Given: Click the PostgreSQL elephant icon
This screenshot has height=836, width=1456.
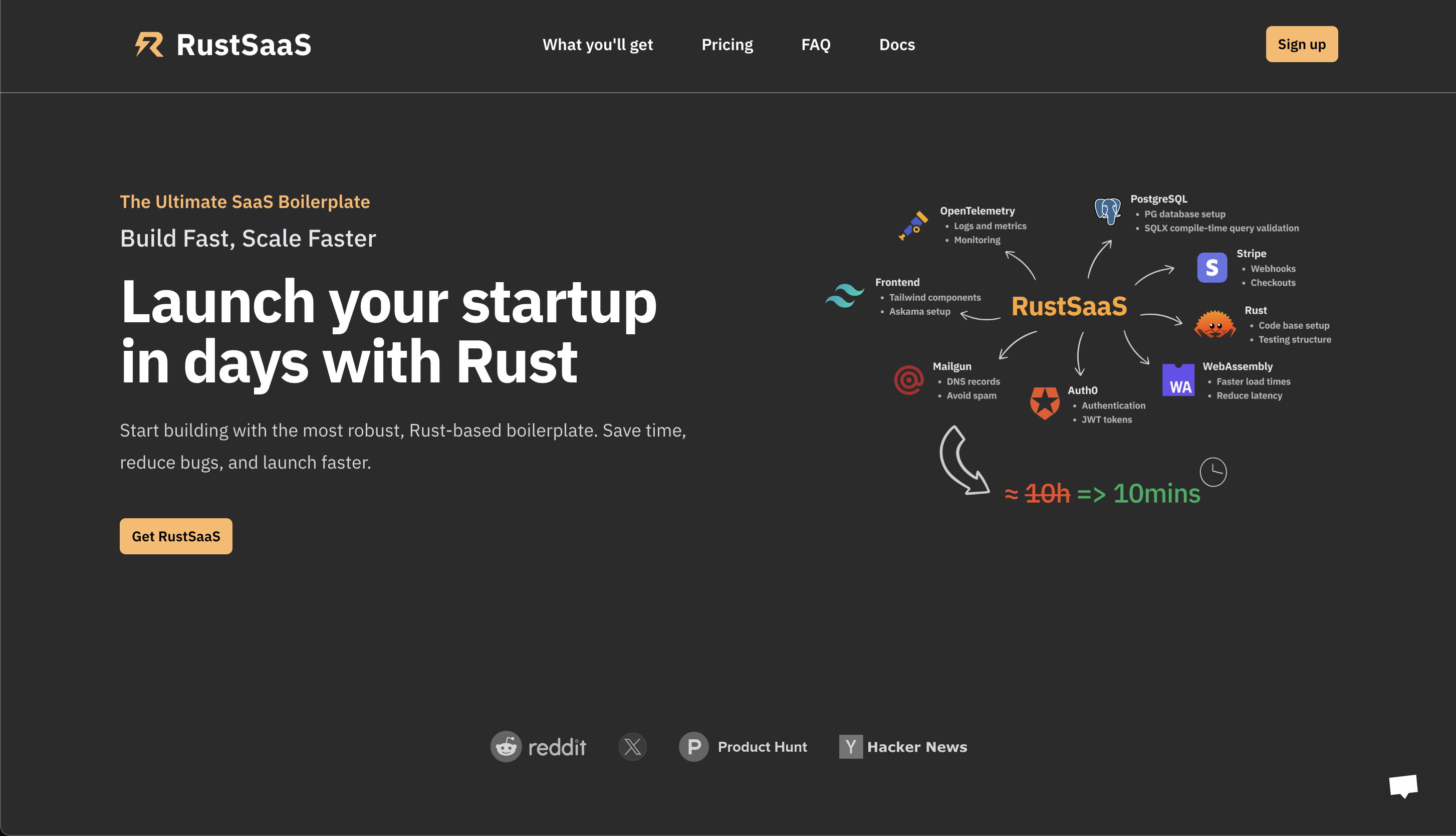Looking at the screenshot, I should coord(1107,212).
